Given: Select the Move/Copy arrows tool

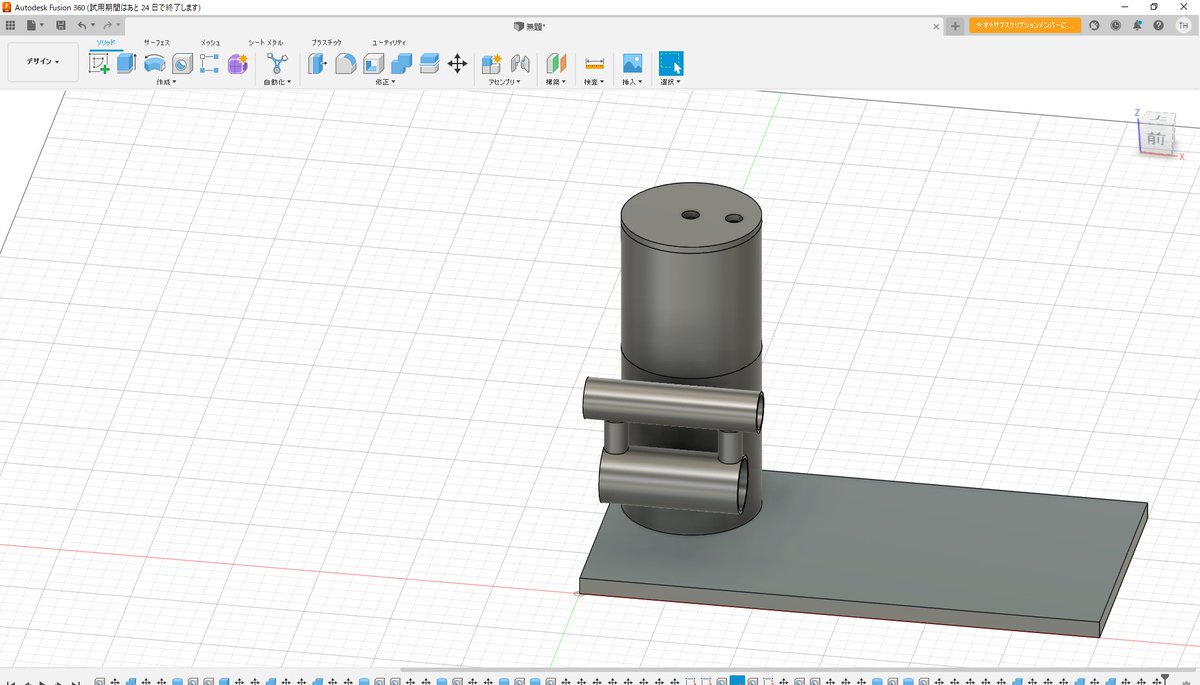Looking at the screenshot, I should pyautogui.click(x=457, y=64).
